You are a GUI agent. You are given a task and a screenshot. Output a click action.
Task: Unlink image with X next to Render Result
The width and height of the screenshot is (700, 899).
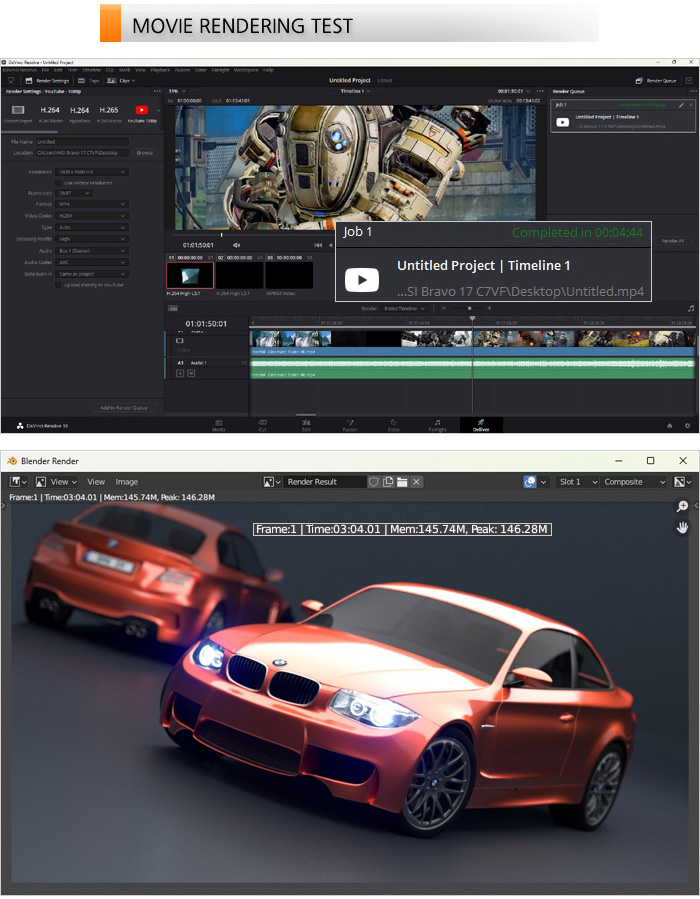tap(416, 482)
